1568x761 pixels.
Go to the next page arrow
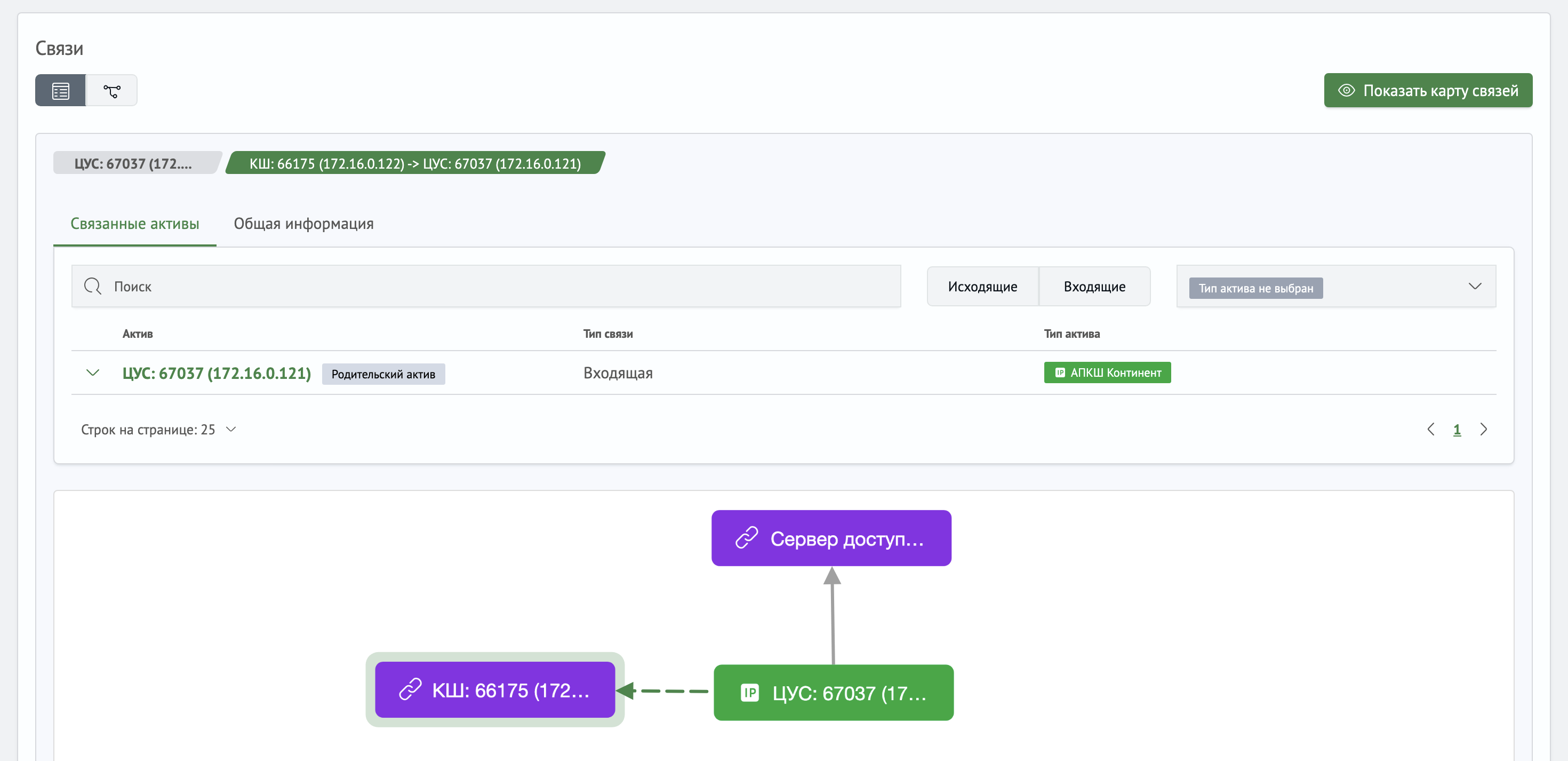(1483, 430)
